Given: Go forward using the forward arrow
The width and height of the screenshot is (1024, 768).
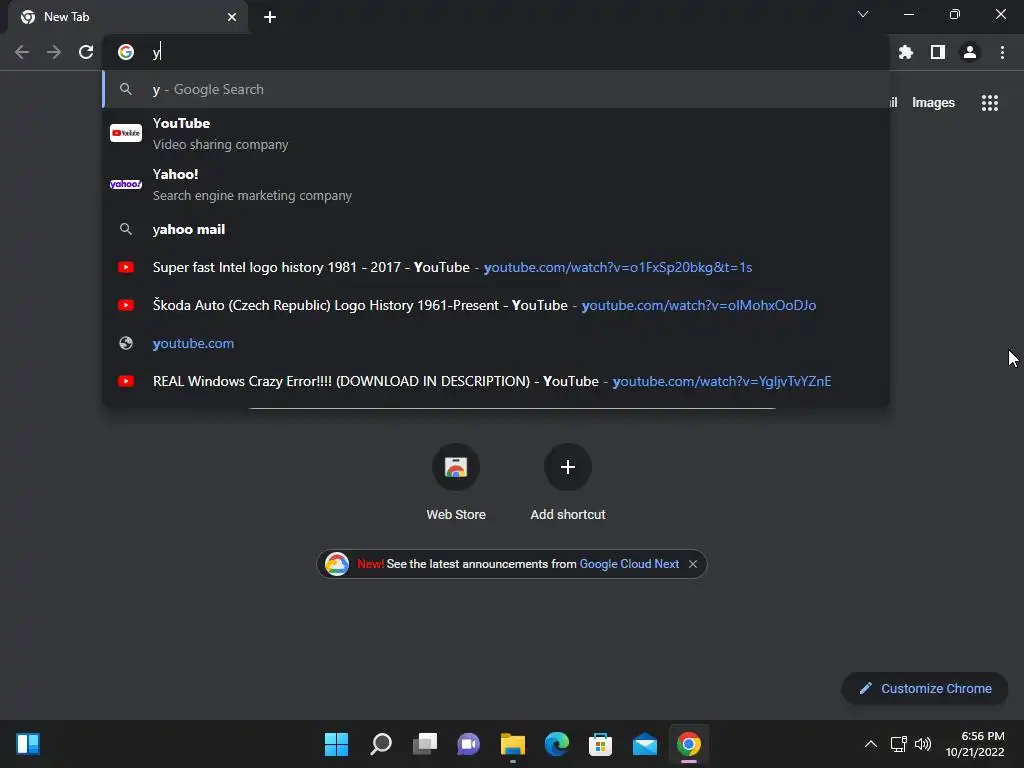Looking at the screenshot, I should coord(54,52).
